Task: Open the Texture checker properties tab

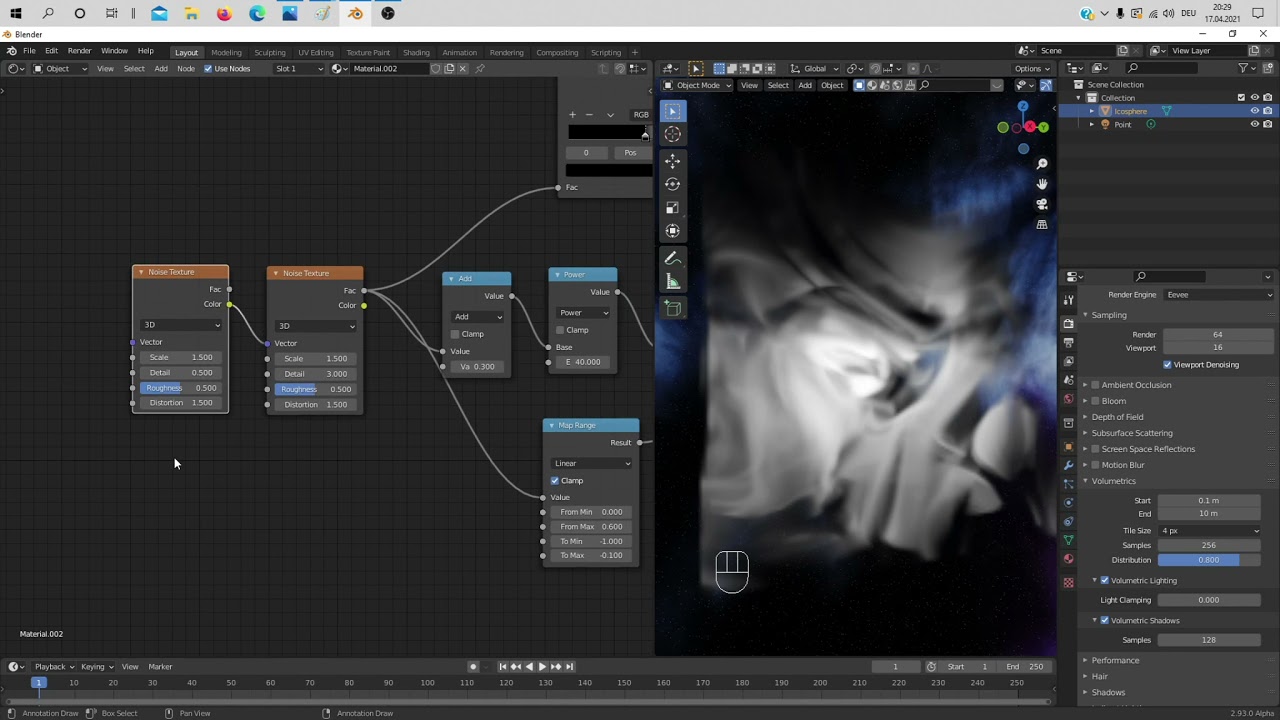Action: point(1068,582)
